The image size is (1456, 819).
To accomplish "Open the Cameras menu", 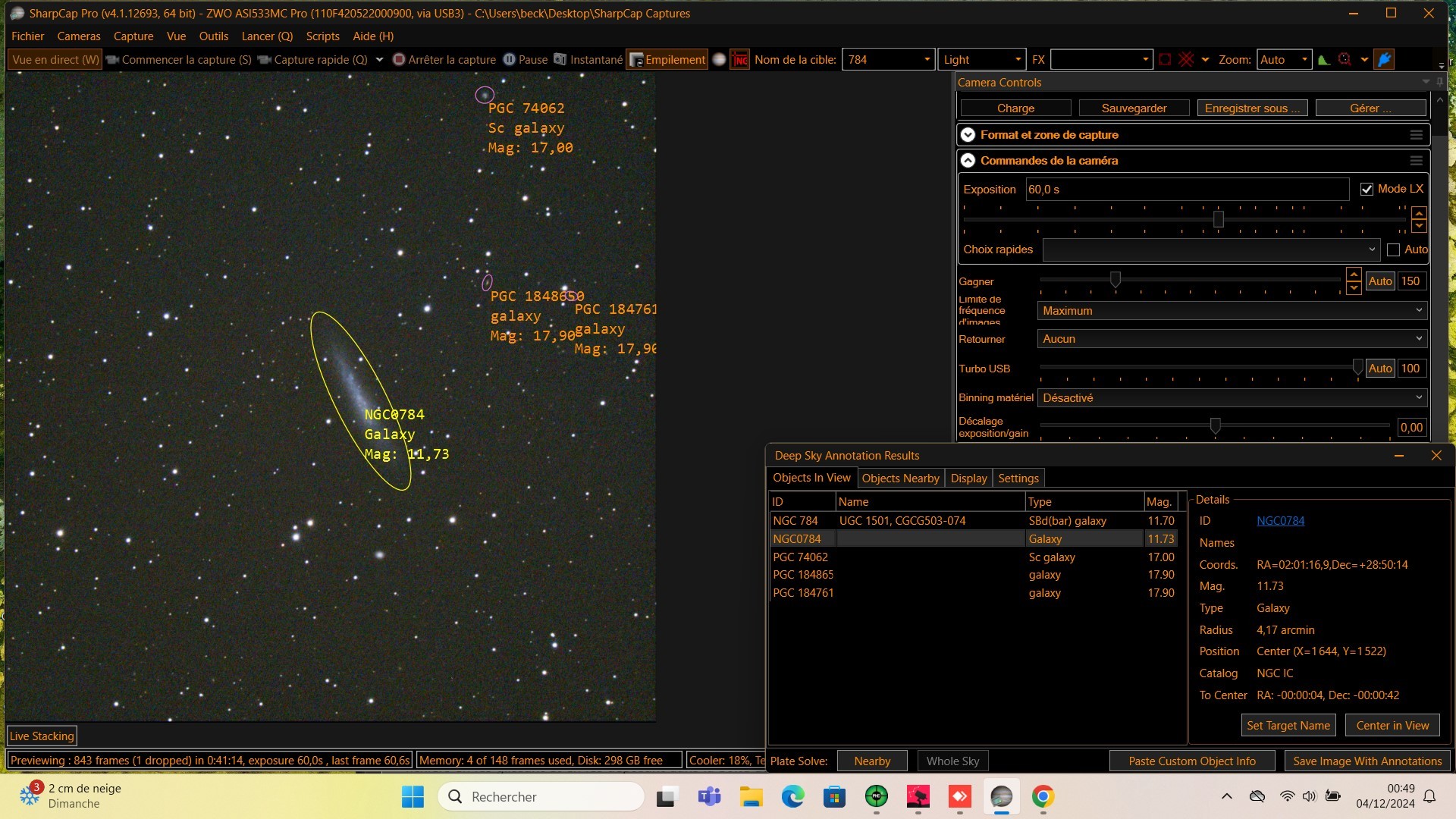I will 79,36.
